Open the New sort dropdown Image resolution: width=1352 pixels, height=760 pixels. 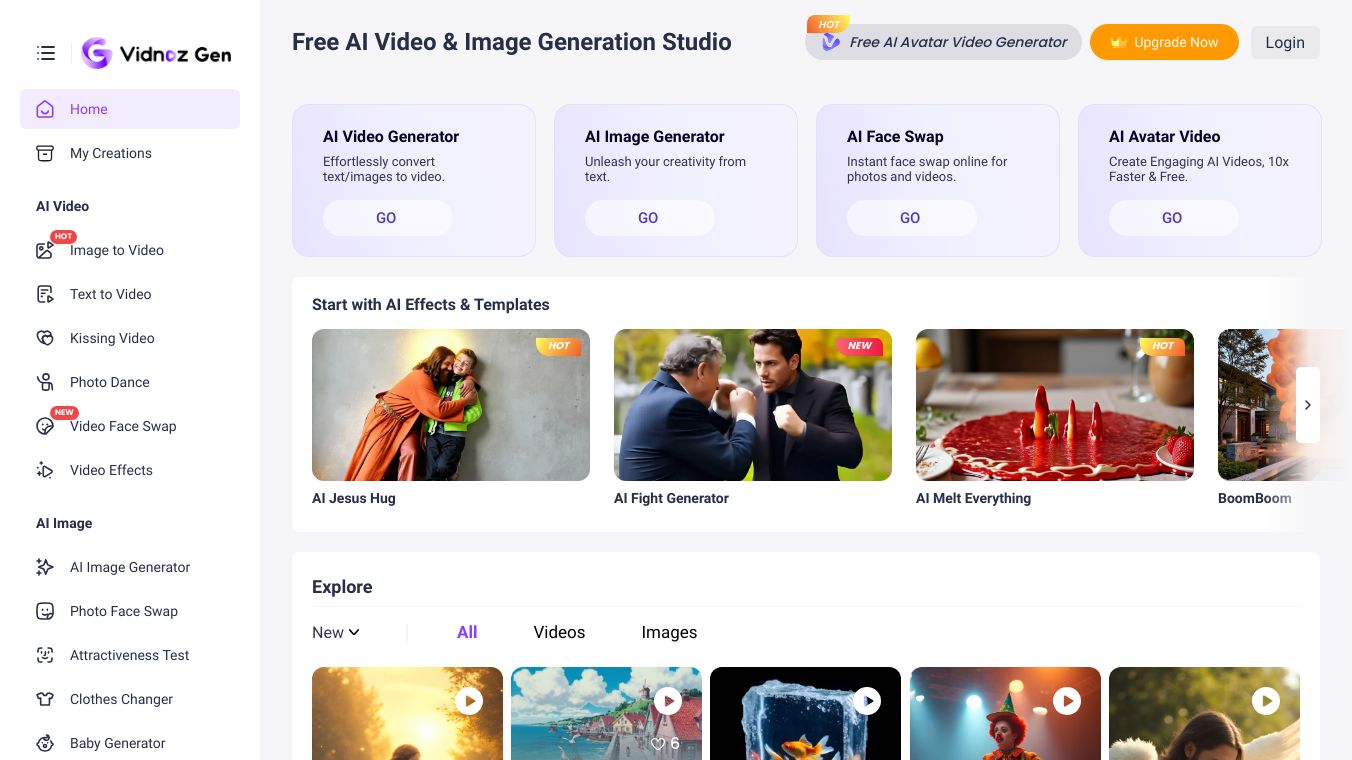(336, 632)
